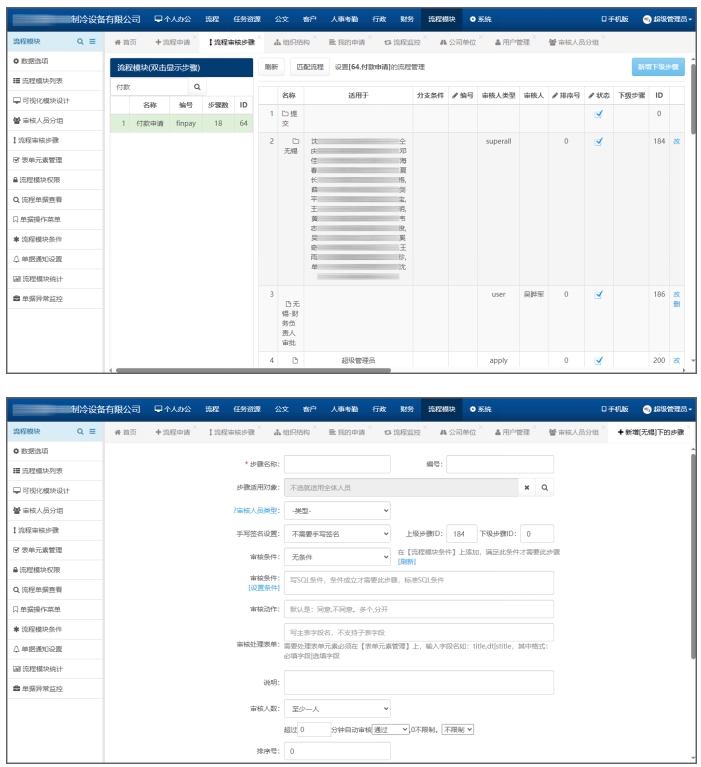The width and height of the screenshot is (701, 767).
Task: Expand the 手写签名设置 dropdown
Action: (x=336, y=534)
